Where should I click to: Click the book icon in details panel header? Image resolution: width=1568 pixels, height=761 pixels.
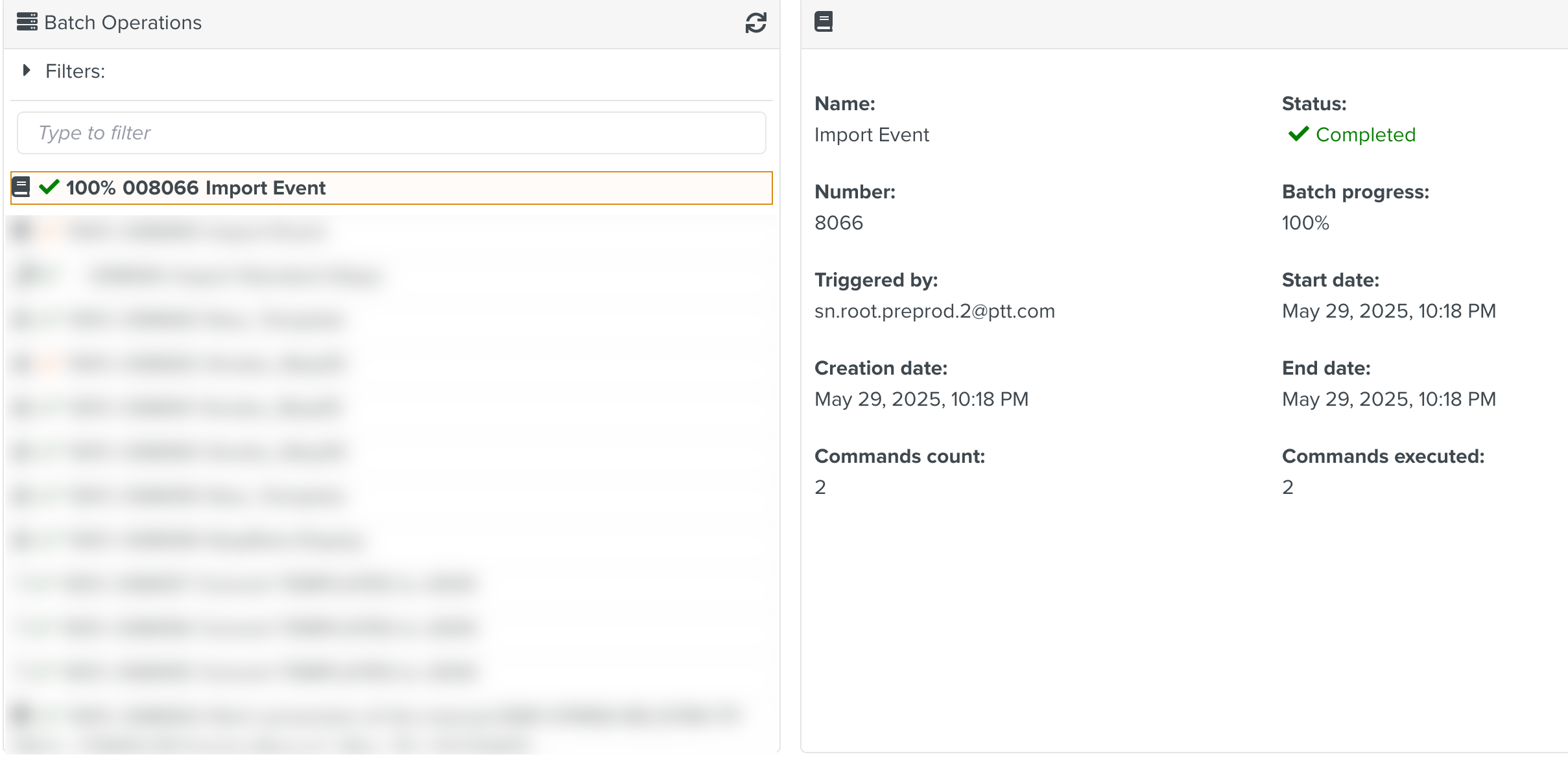pos(823,22)
